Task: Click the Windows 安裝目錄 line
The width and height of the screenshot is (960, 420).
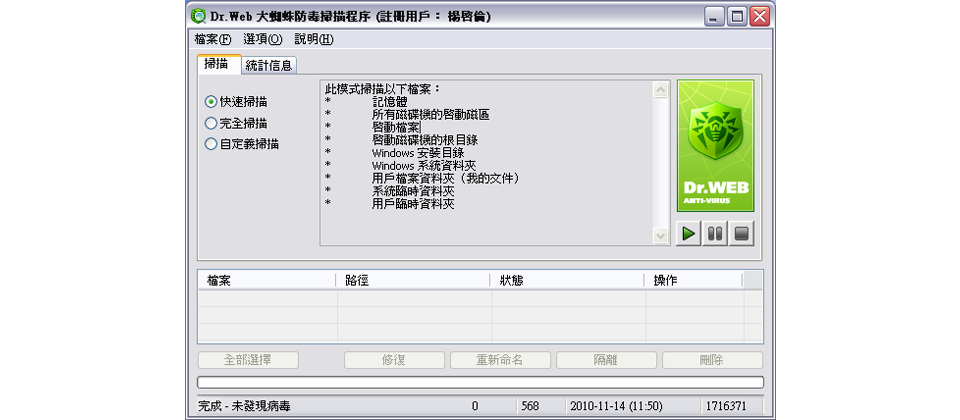Action: coord(418,153)
